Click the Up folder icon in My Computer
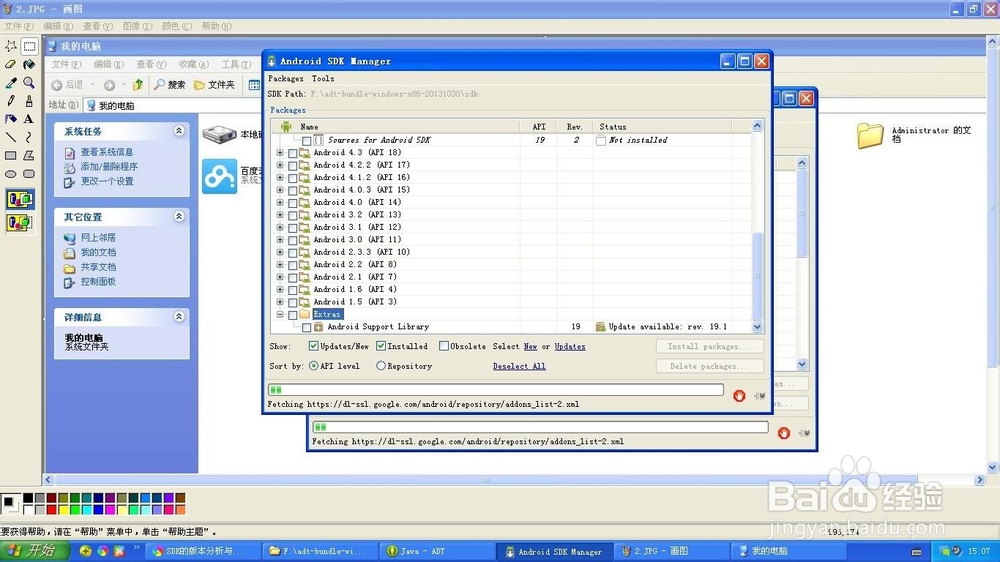The width and height of the screenshot is (1000, 562). 138,85
